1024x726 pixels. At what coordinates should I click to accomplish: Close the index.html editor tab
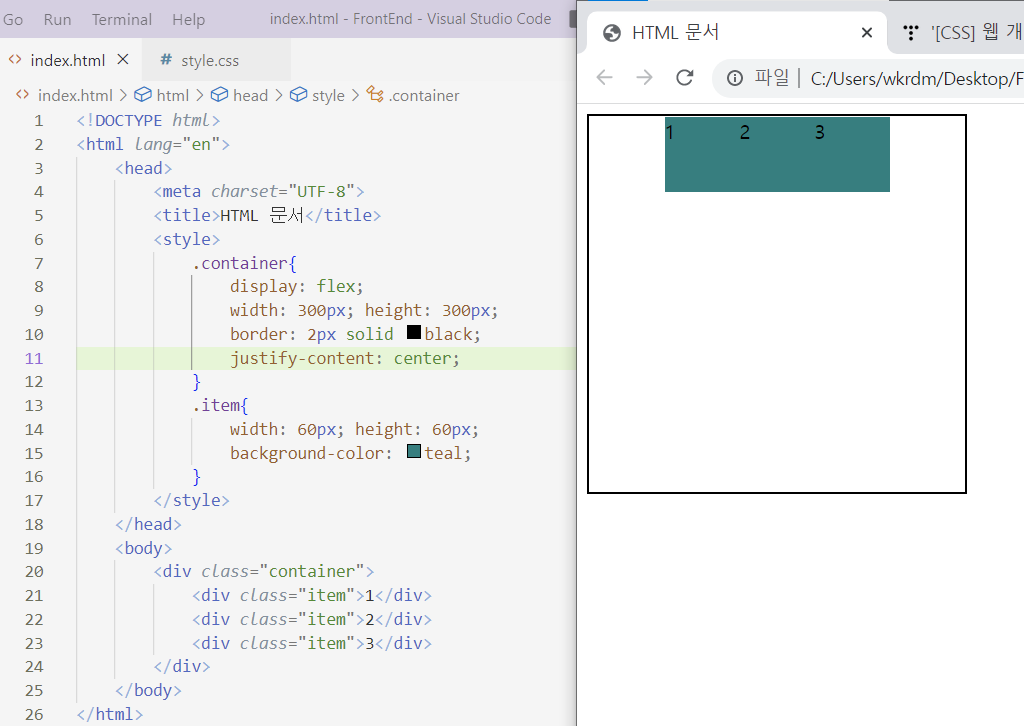pos(123,59)
